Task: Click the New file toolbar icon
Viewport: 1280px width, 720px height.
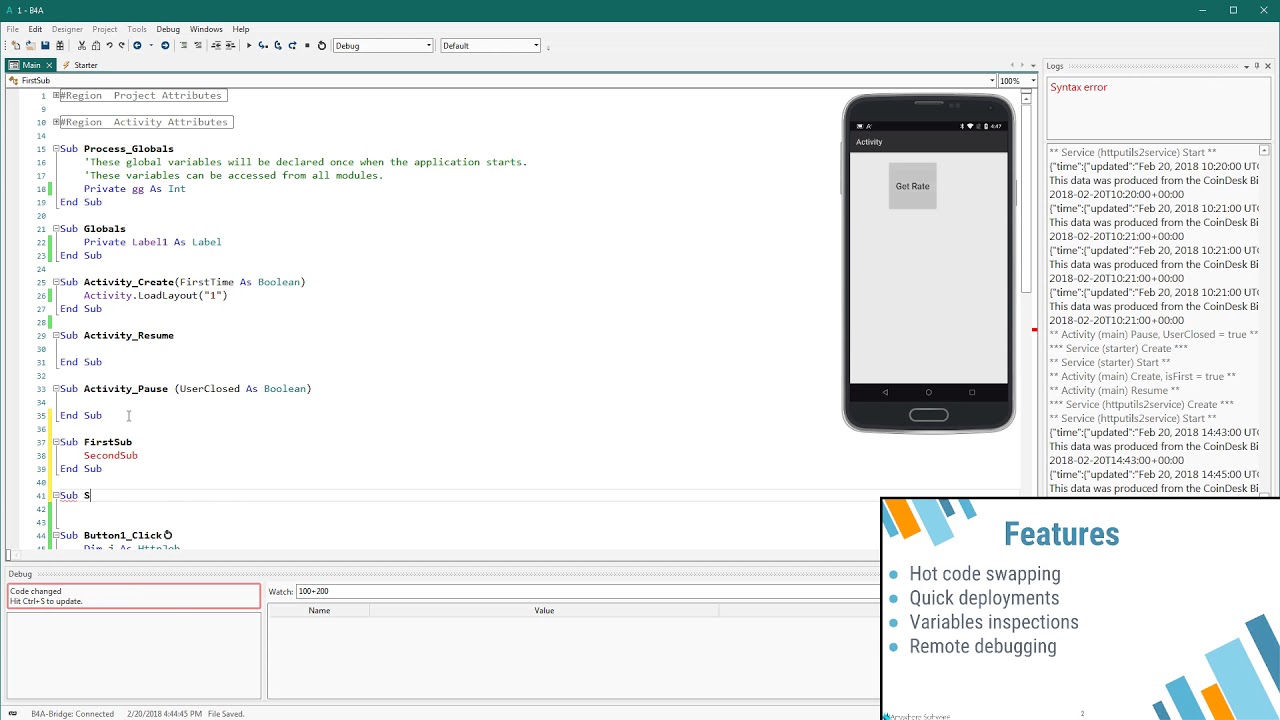Action: tap(16, 45)
